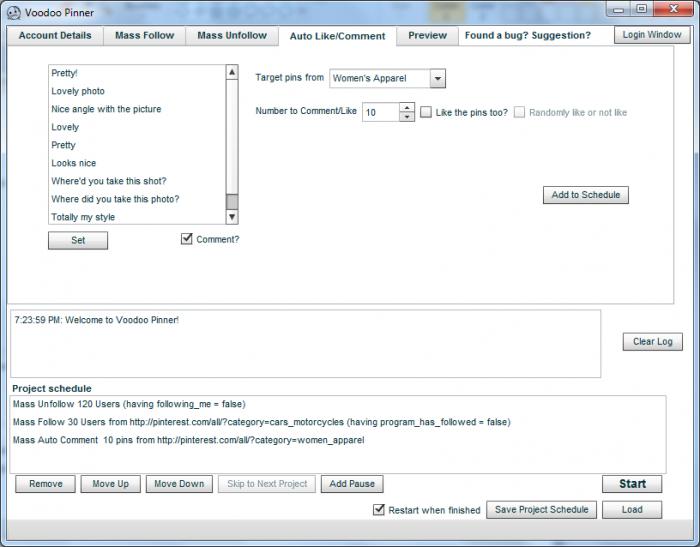Click the Welcome to Voodoo Pinner! log entry
The width and height of the screenshot is (700, 547).
tap(96, 320)
